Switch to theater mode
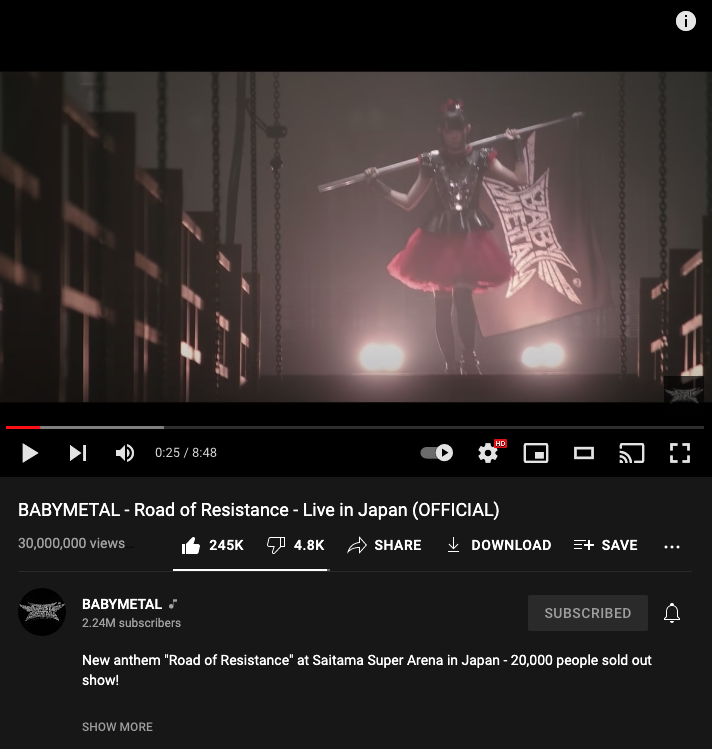Image resolution: width=712 pixels, height=749 pixels. point(584,453)
